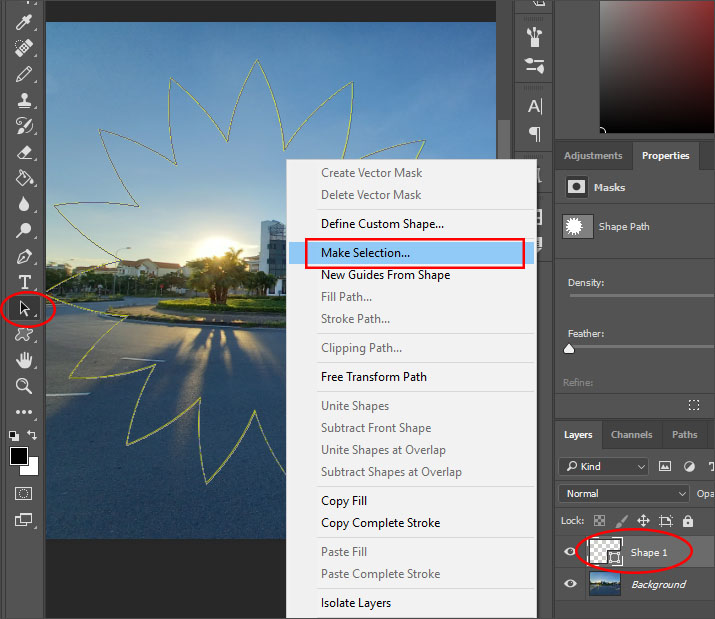Select the Clone Stamp tool

click(24, 100)
